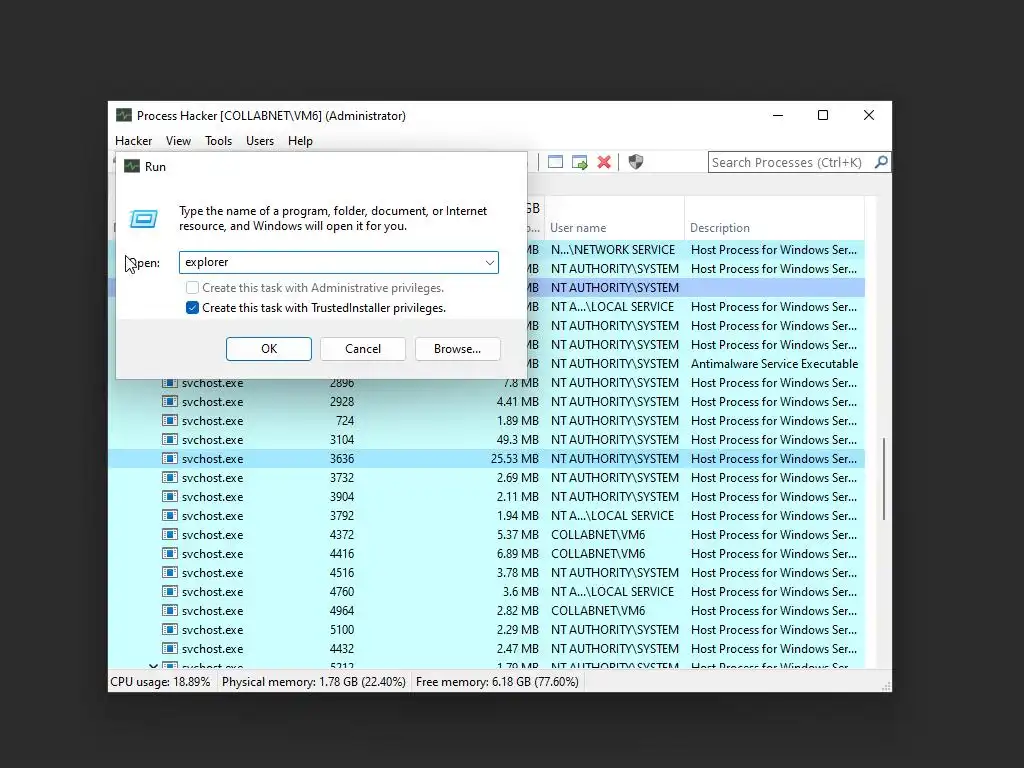
Task: Click the icon of svchost.exe PID 3732
Action: point(170,477)
